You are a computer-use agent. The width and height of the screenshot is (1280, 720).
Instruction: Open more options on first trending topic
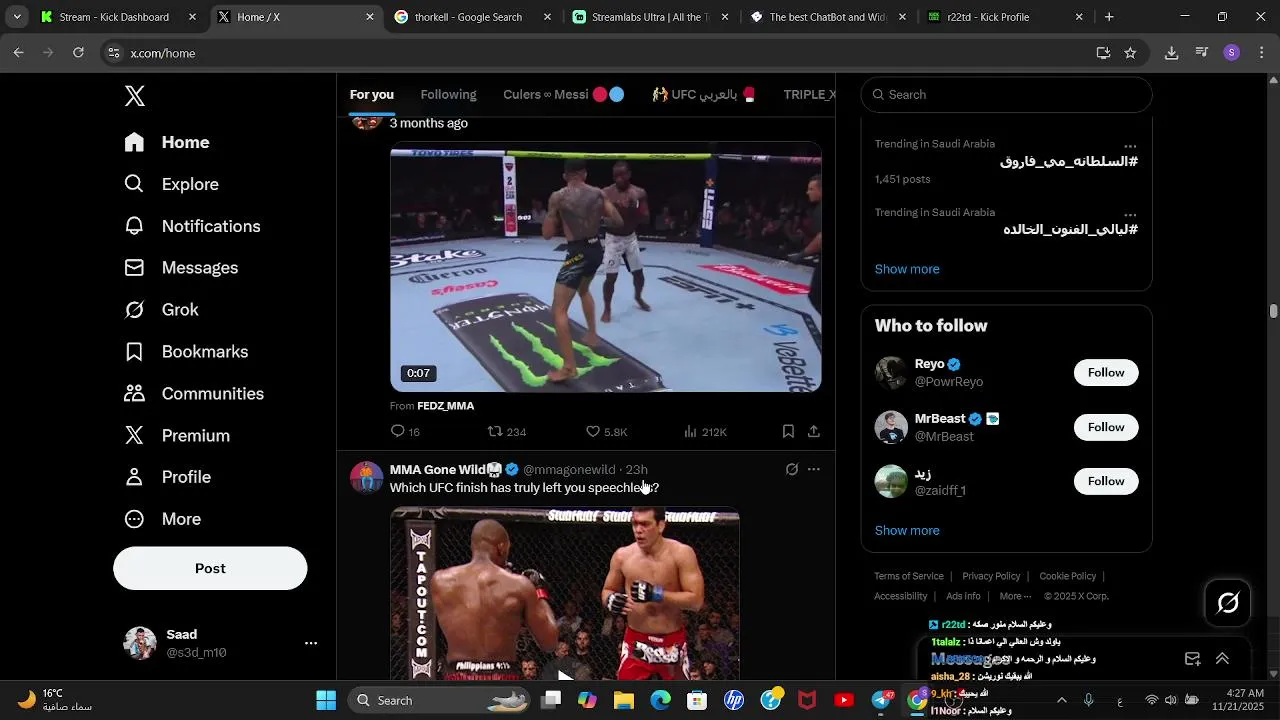(1130, 146)
